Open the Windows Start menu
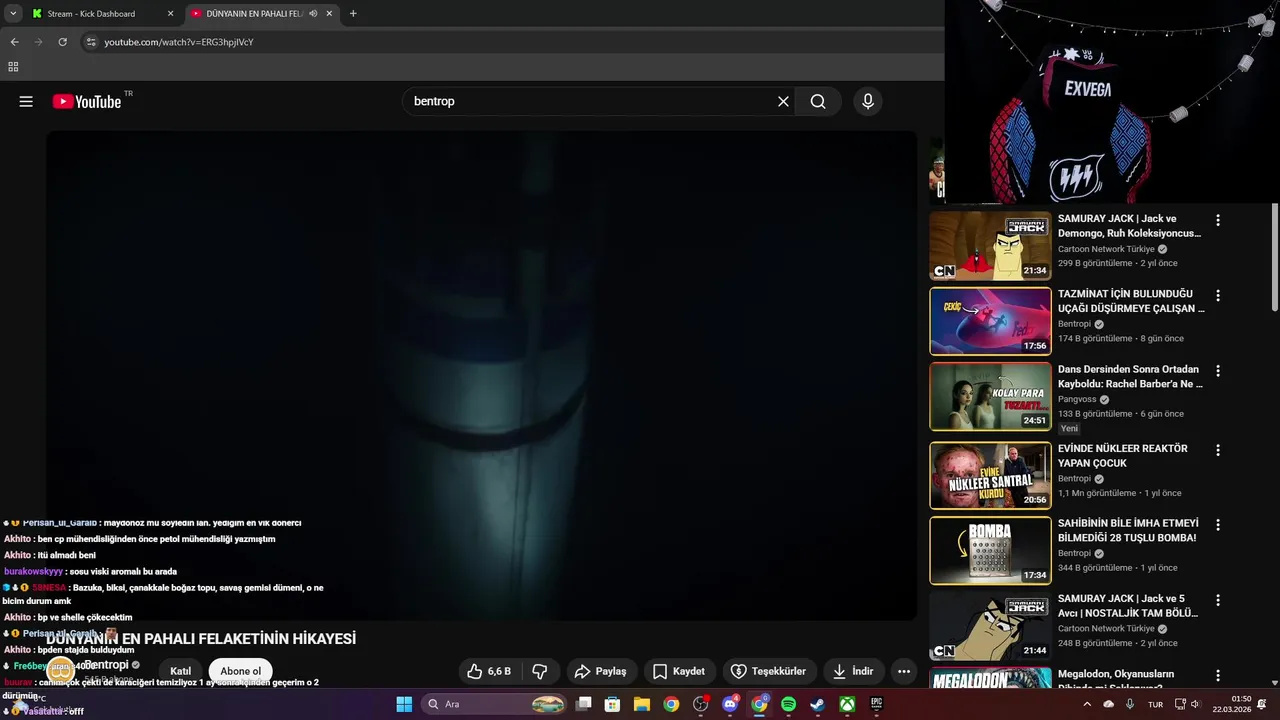The image size is (1280, 720). coord(404,704)
